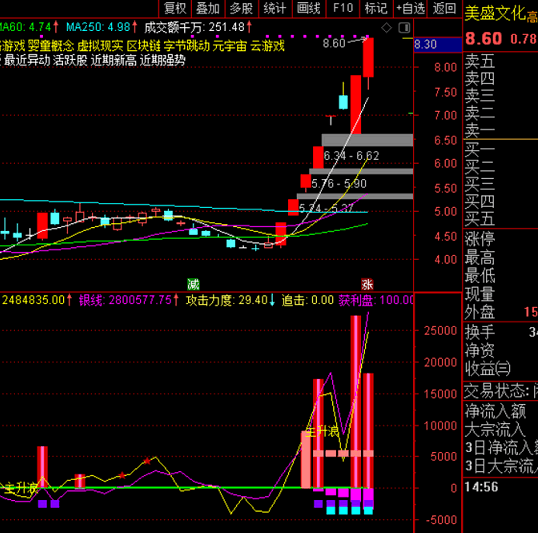Click the 8.30 highlighted price axis box
The width and height of the screenshot is (538, 533).
(x=437, y=45)
